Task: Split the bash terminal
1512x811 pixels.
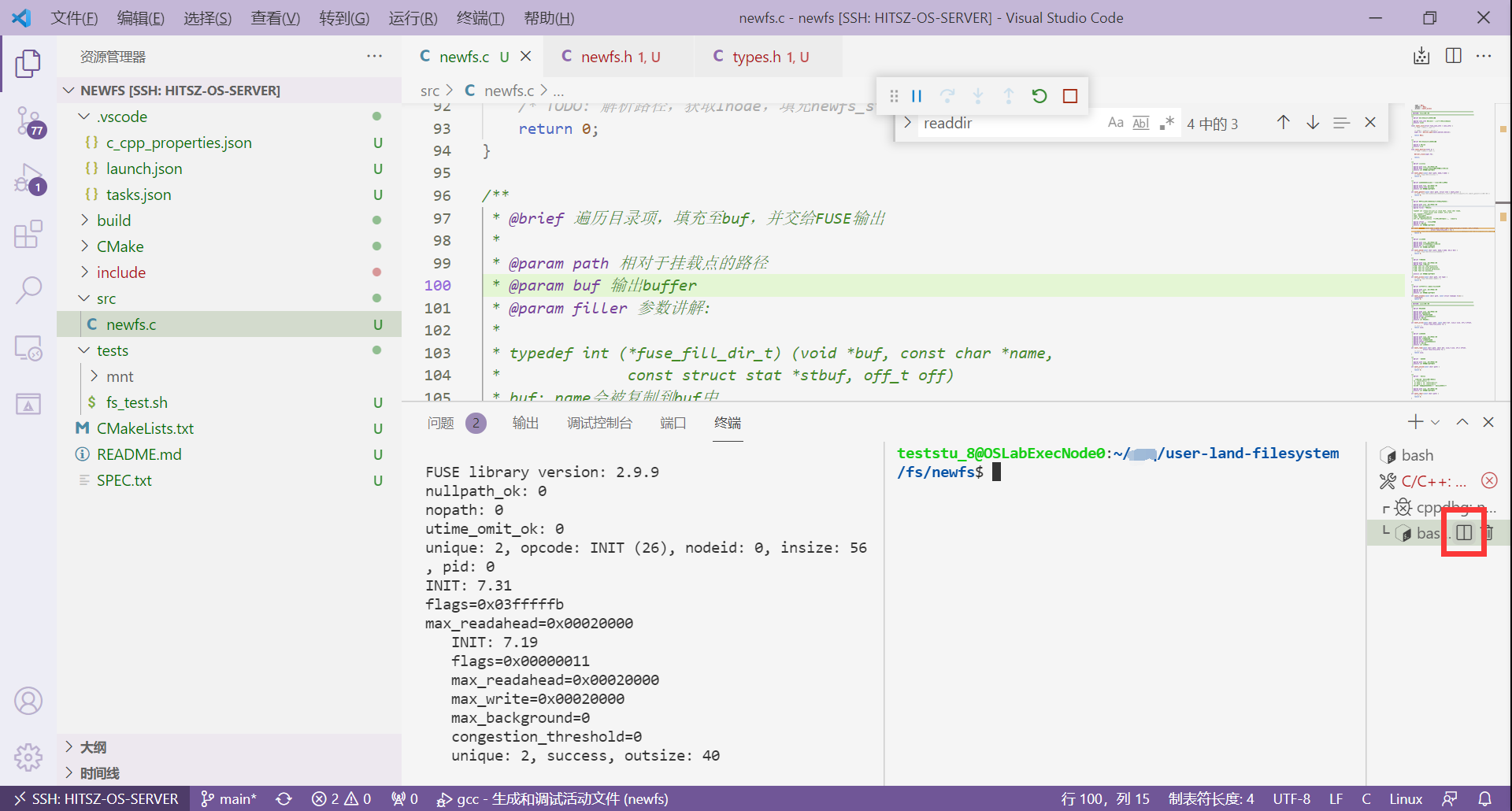Action: (1463, 533)
